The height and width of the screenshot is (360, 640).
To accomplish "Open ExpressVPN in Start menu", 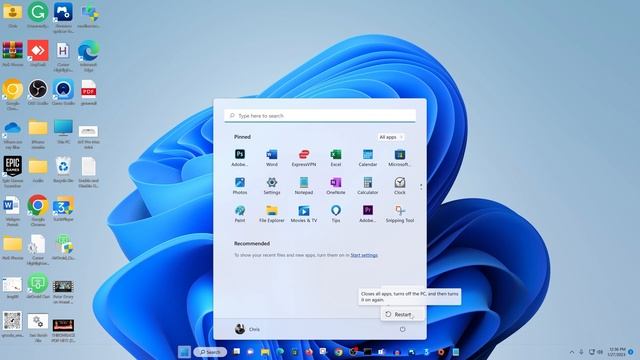I will point(304,158).
